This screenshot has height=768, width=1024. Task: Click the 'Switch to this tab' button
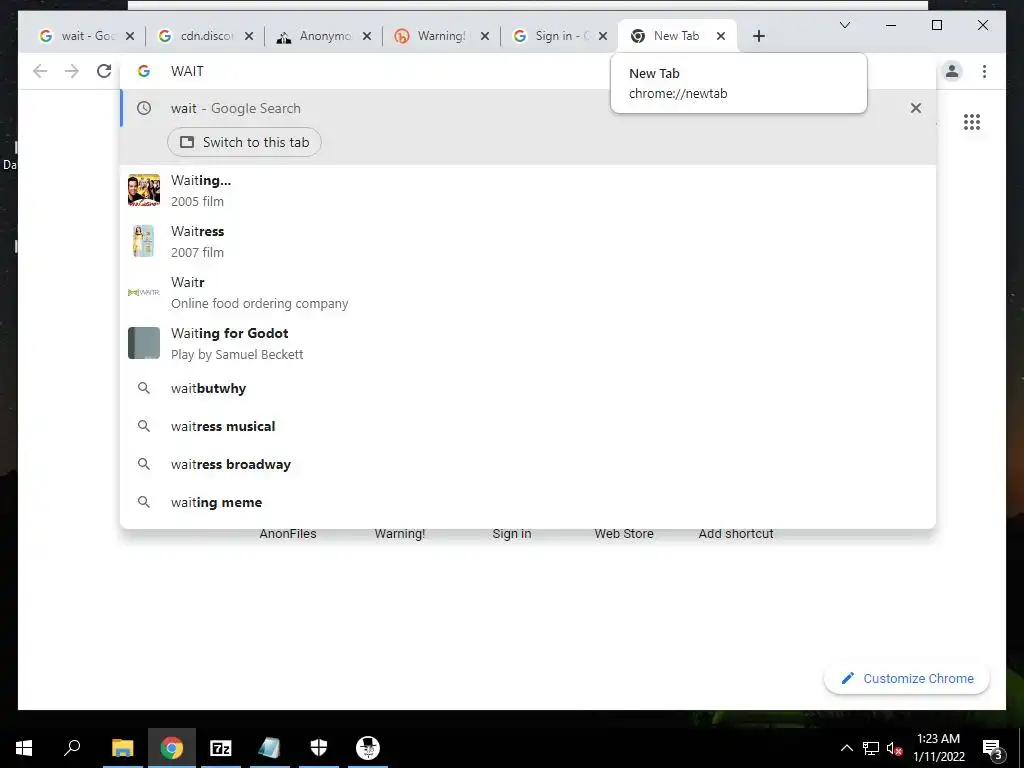pos(244,142)
